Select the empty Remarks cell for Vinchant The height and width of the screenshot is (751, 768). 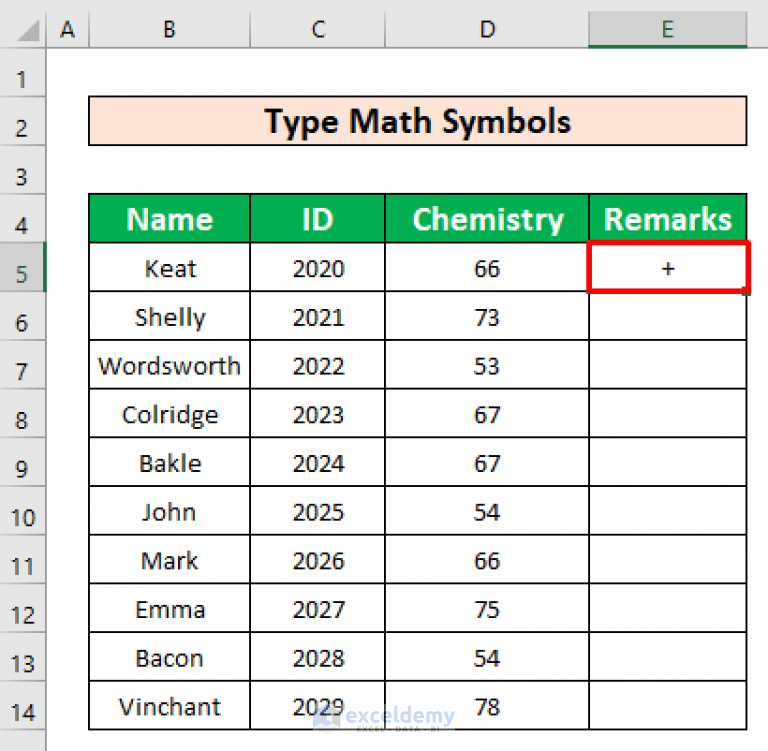[x=668, y=705]
